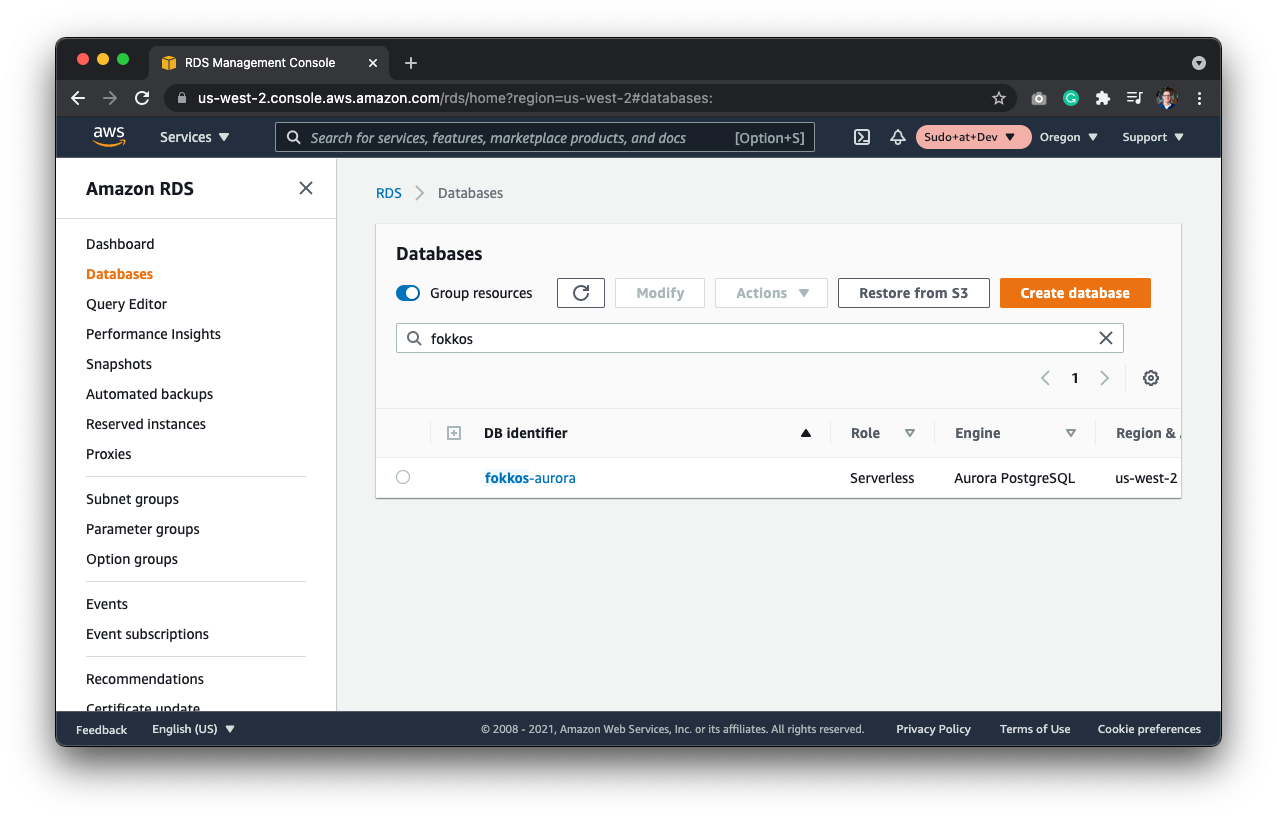1277x820 pixels.
Task: Sort by DB identifier ascending arrow
Action: [806, 433]
